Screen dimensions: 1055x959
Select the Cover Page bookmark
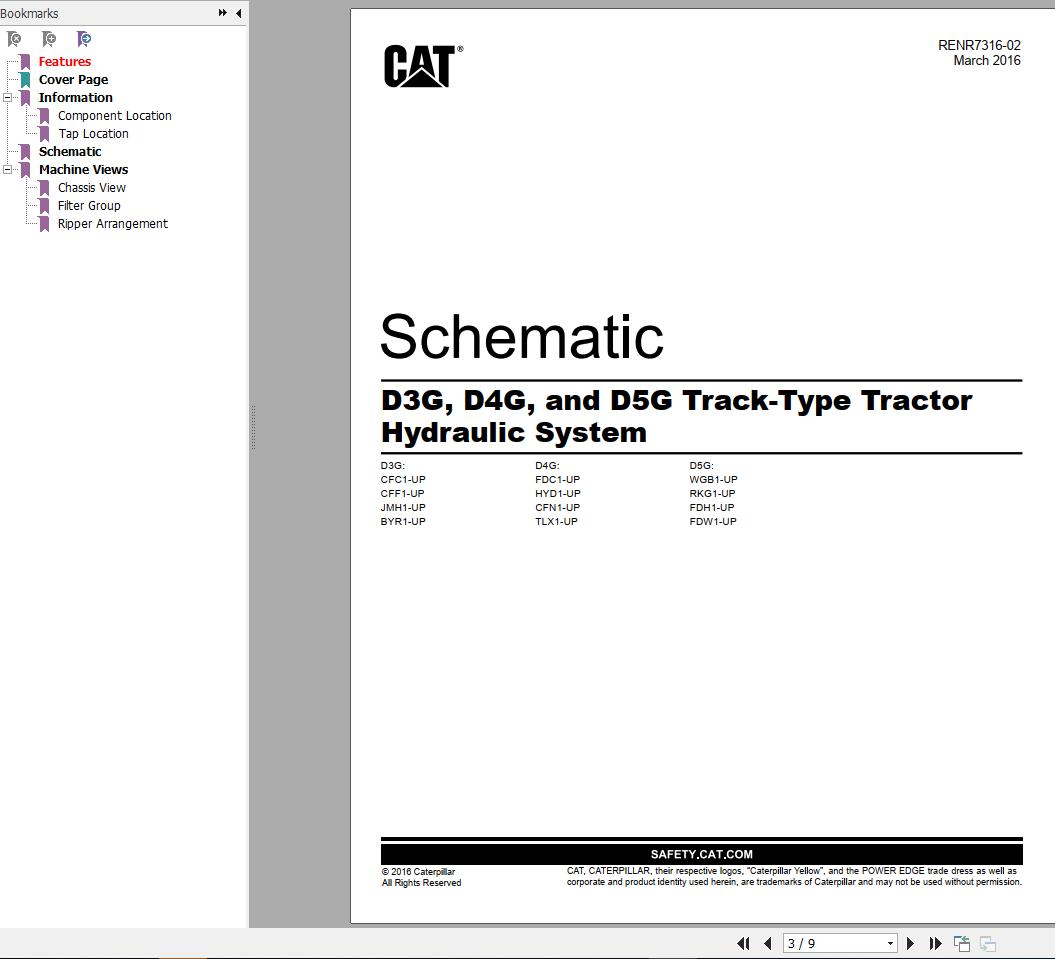[x=72, y=79]
